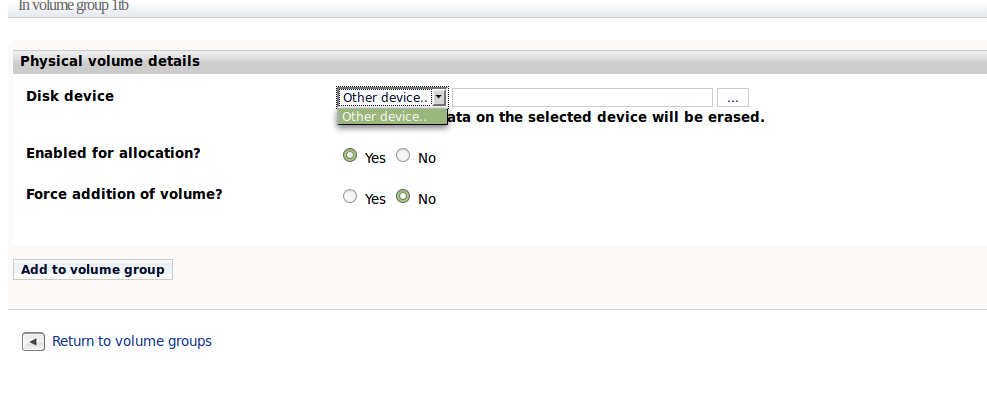Image resolution: width=987 pixels, height=407 pixels.
Task: Click the device path text field
Action: (582, 98)
